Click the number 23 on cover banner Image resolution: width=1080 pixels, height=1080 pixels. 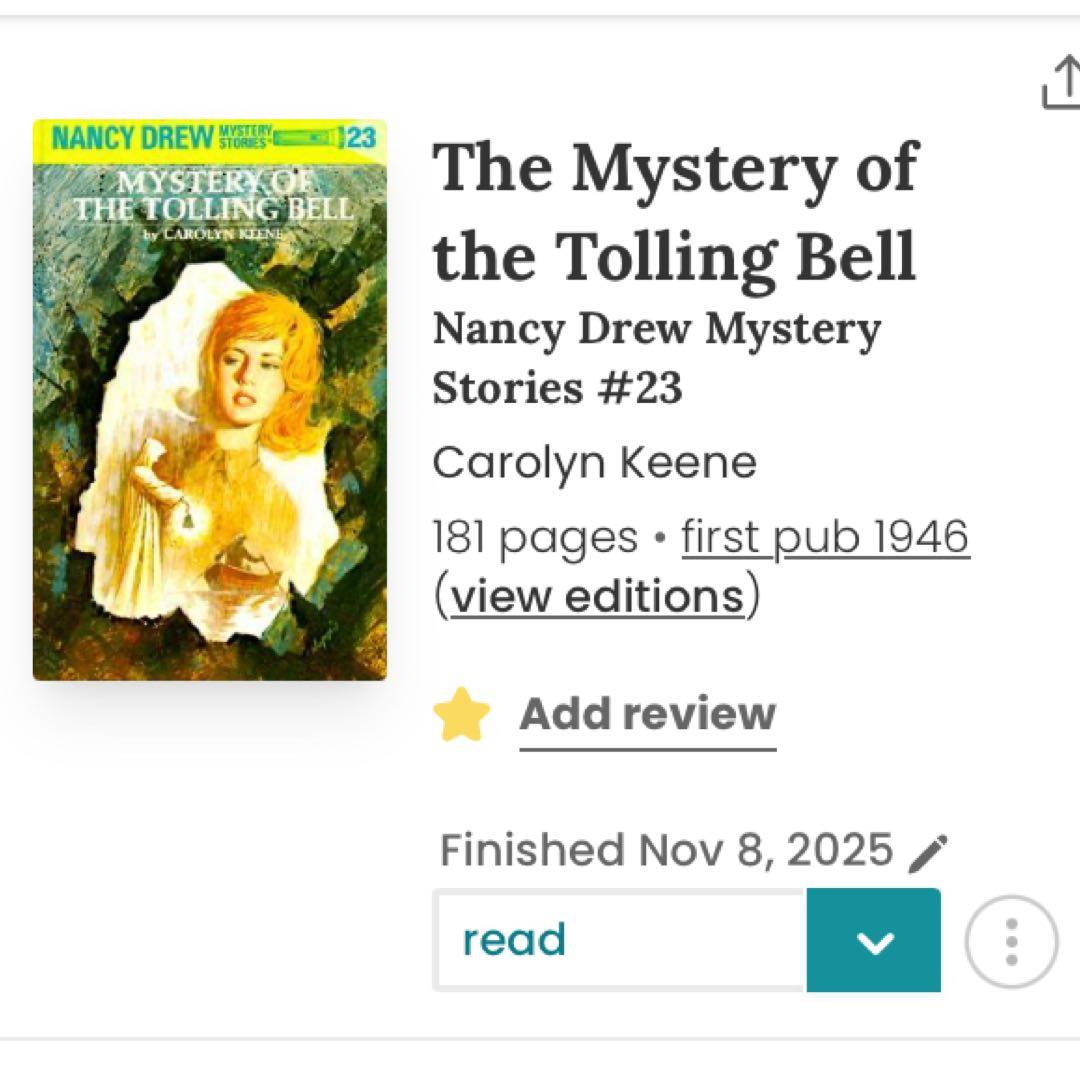(x=361, y=138)
